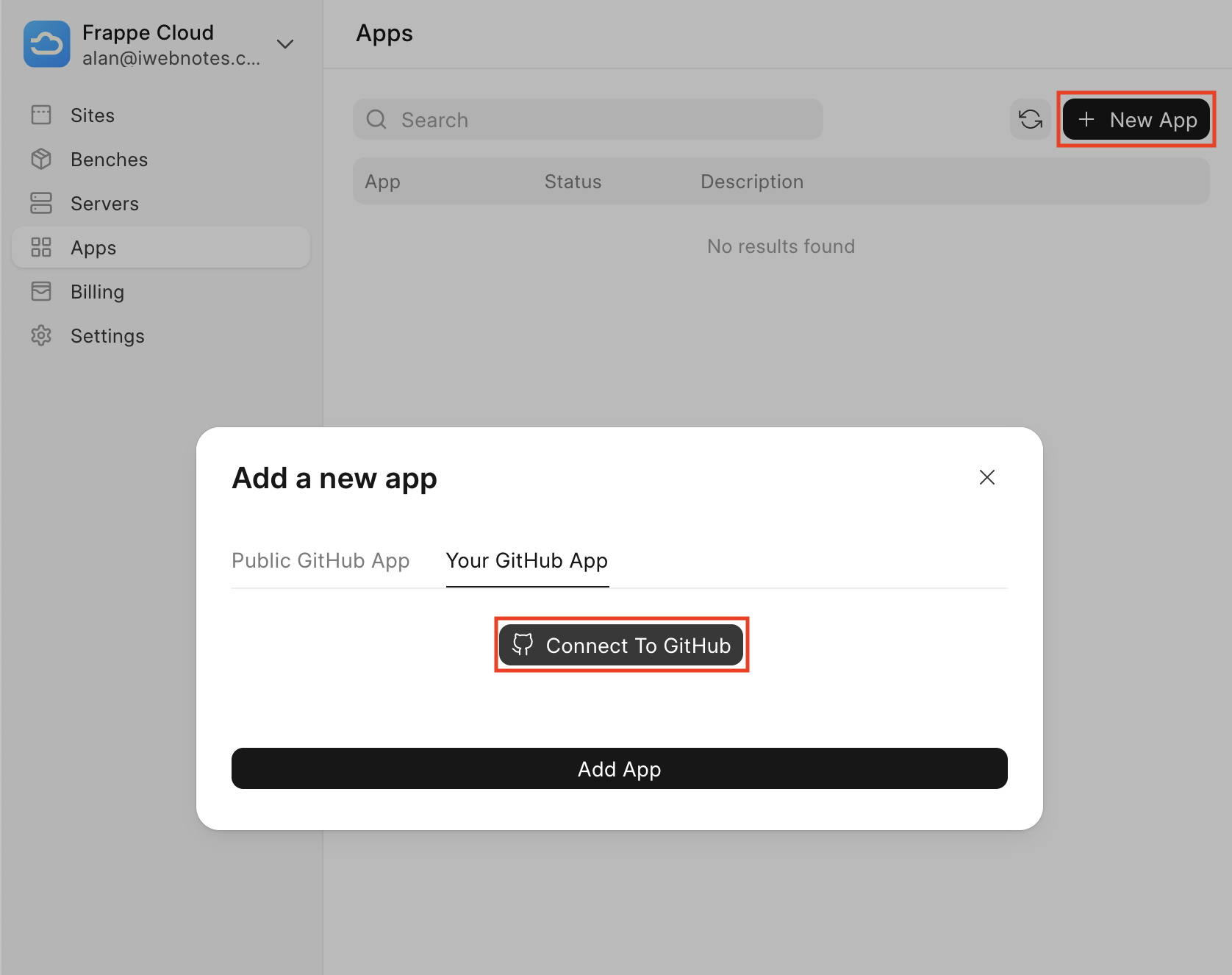Click the Frappe Cloud logo icon
1232x975 pixels.
[47, 44]
